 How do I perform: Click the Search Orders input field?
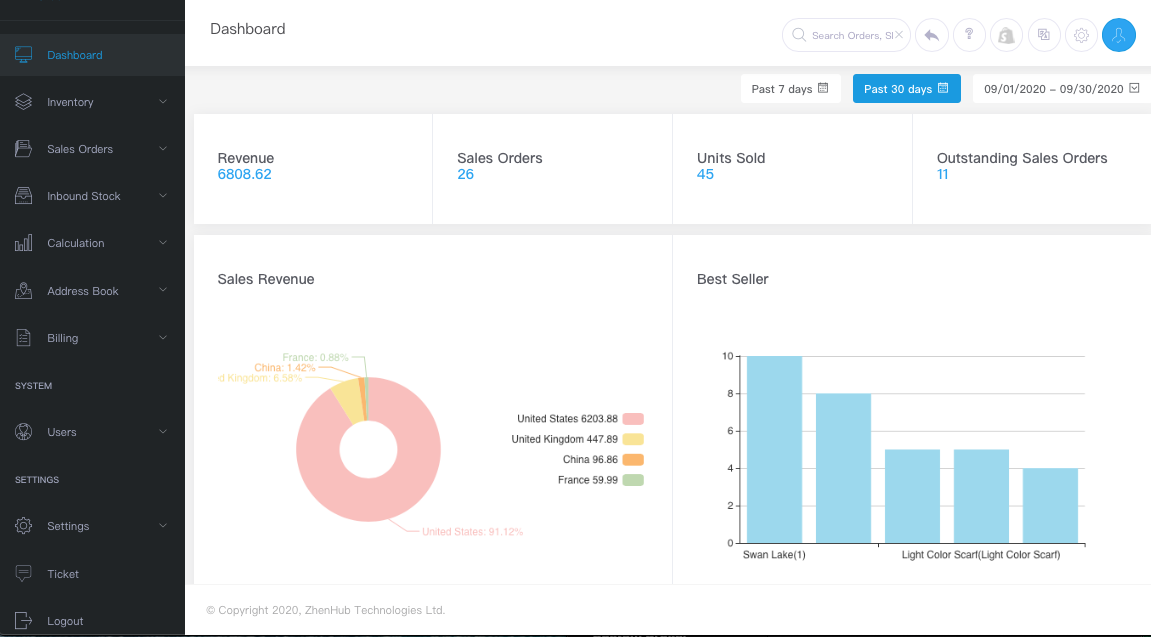click(x=846, y=35)
